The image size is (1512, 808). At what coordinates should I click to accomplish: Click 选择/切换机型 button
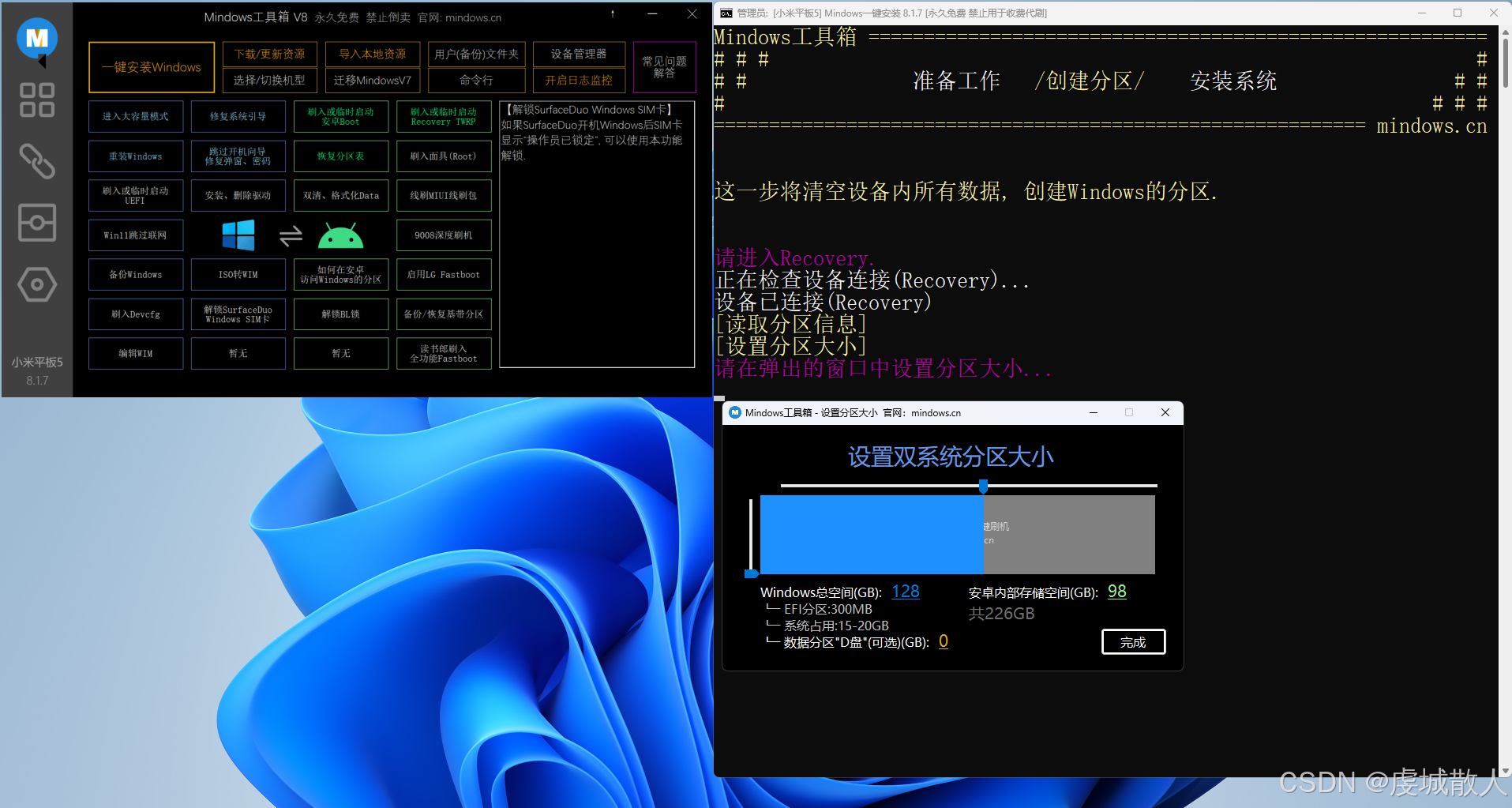[x=270, y=80]
